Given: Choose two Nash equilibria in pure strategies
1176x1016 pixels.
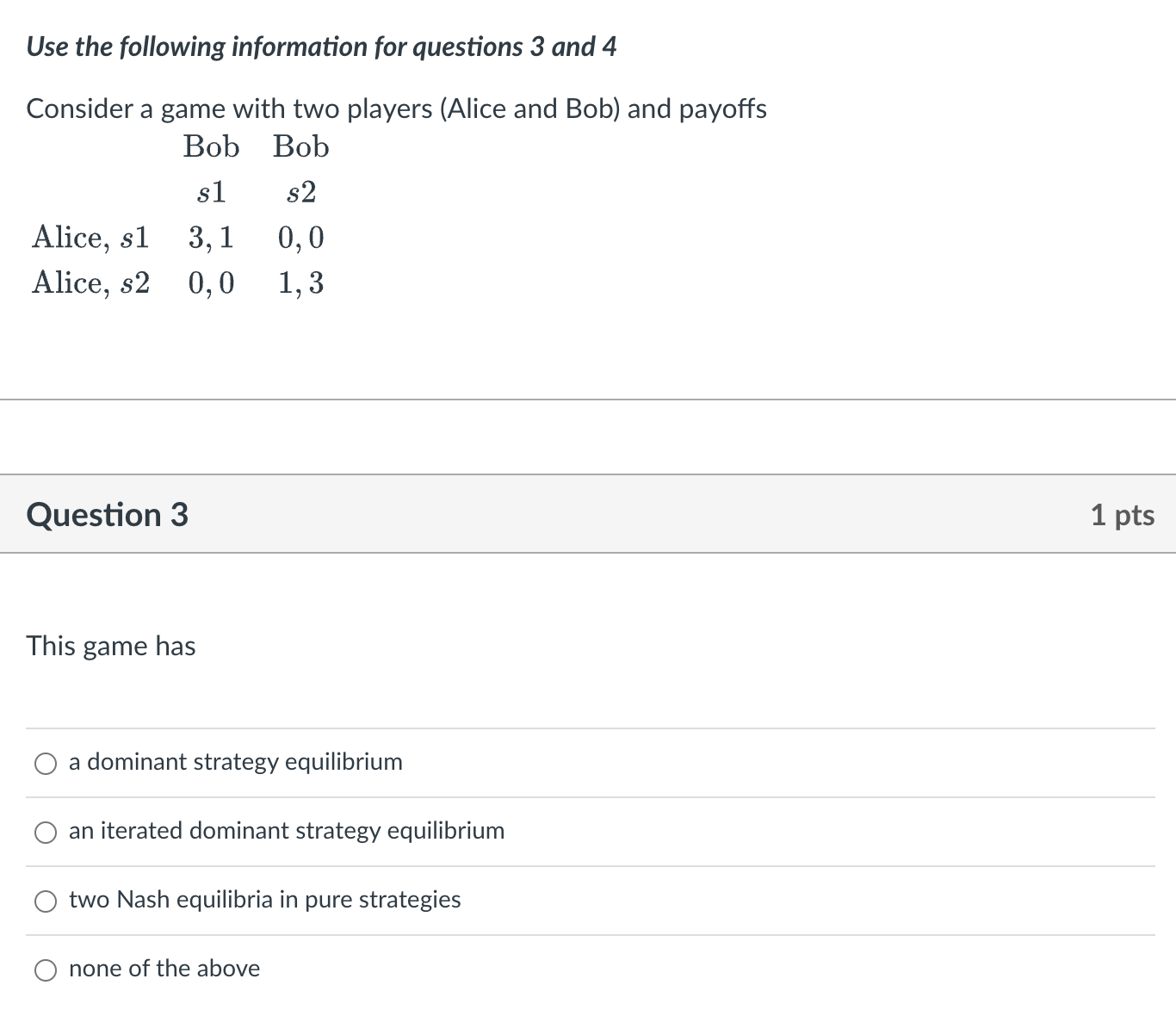Looking at the screenshot, I should [x=46, y=901].
